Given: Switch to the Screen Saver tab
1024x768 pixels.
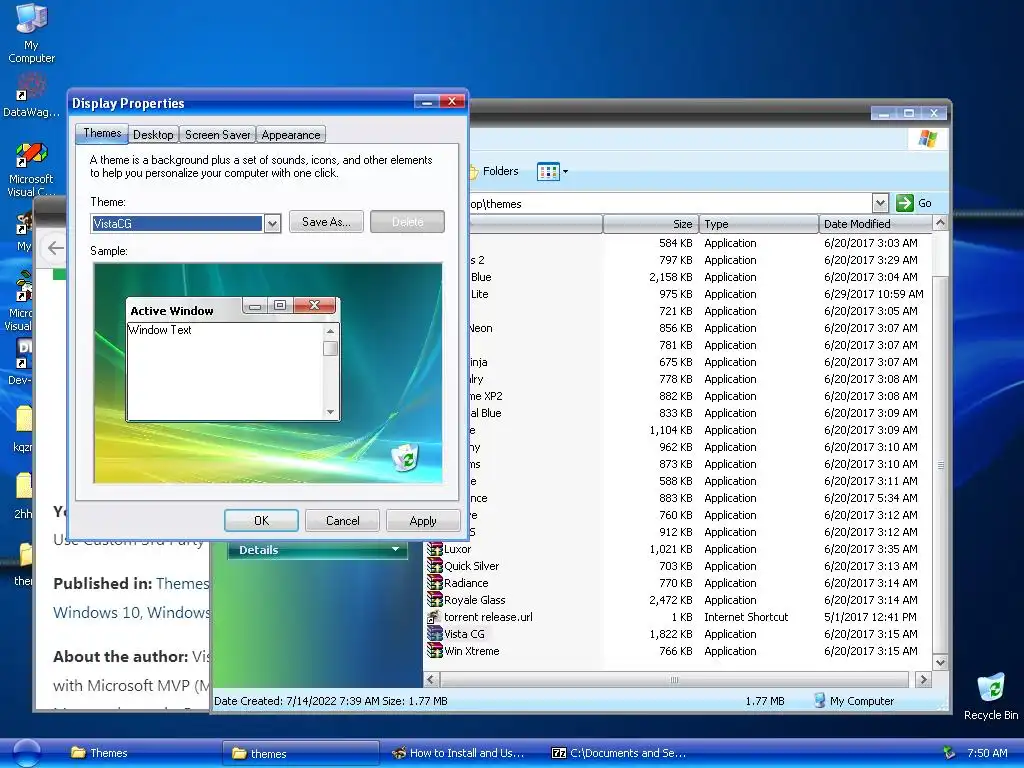Looking at the screenshot, I should [217, 135].
